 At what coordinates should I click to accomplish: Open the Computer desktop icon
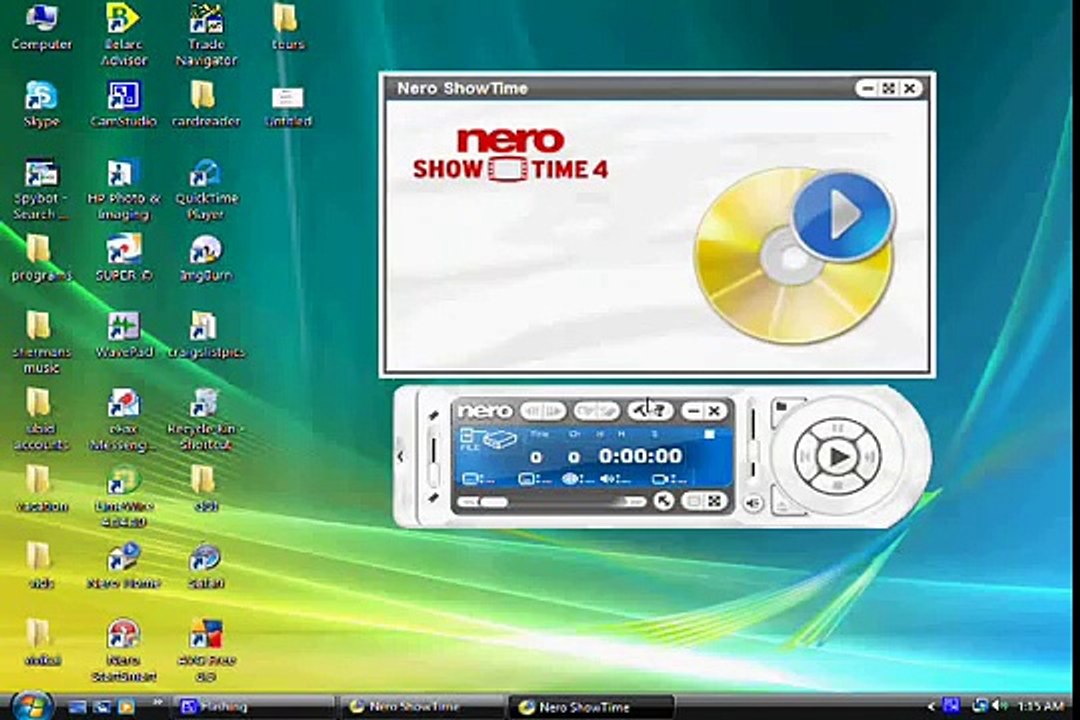(x=41, y=28)
